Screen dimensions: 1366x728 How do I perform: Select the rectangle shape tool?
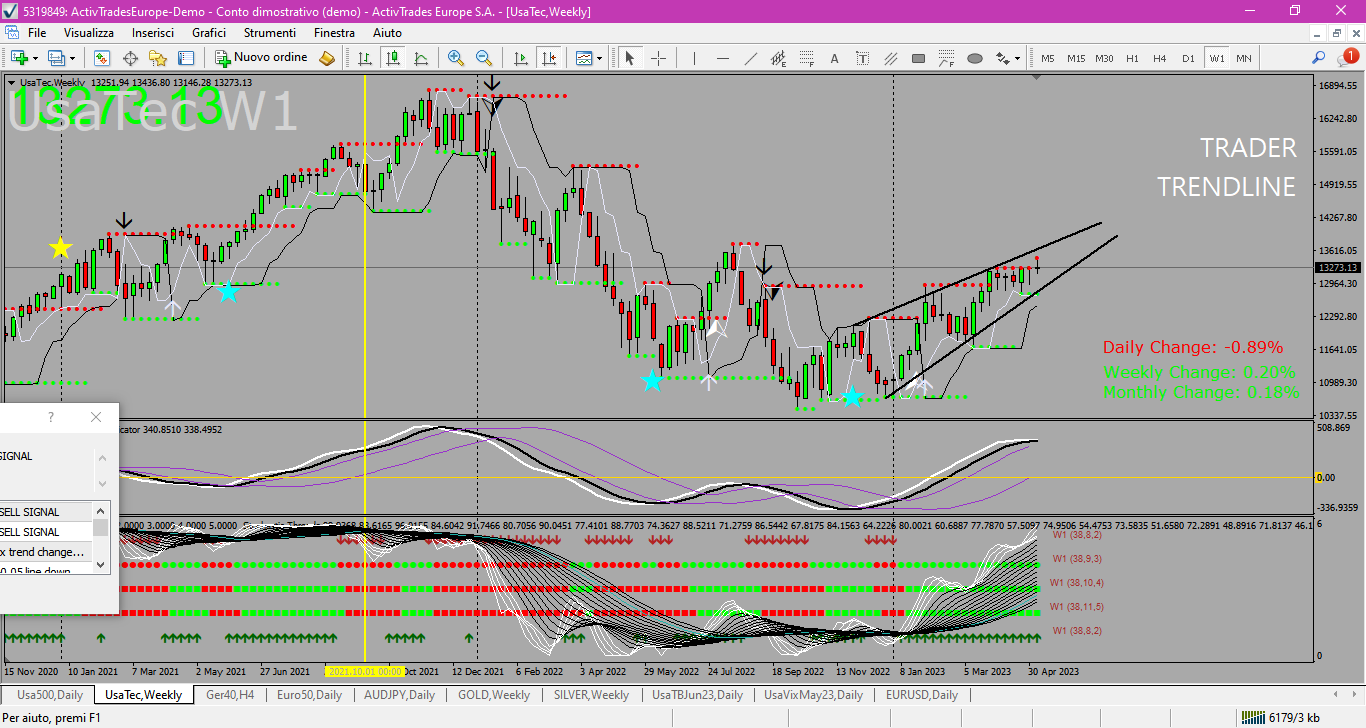tap(919, 58)
